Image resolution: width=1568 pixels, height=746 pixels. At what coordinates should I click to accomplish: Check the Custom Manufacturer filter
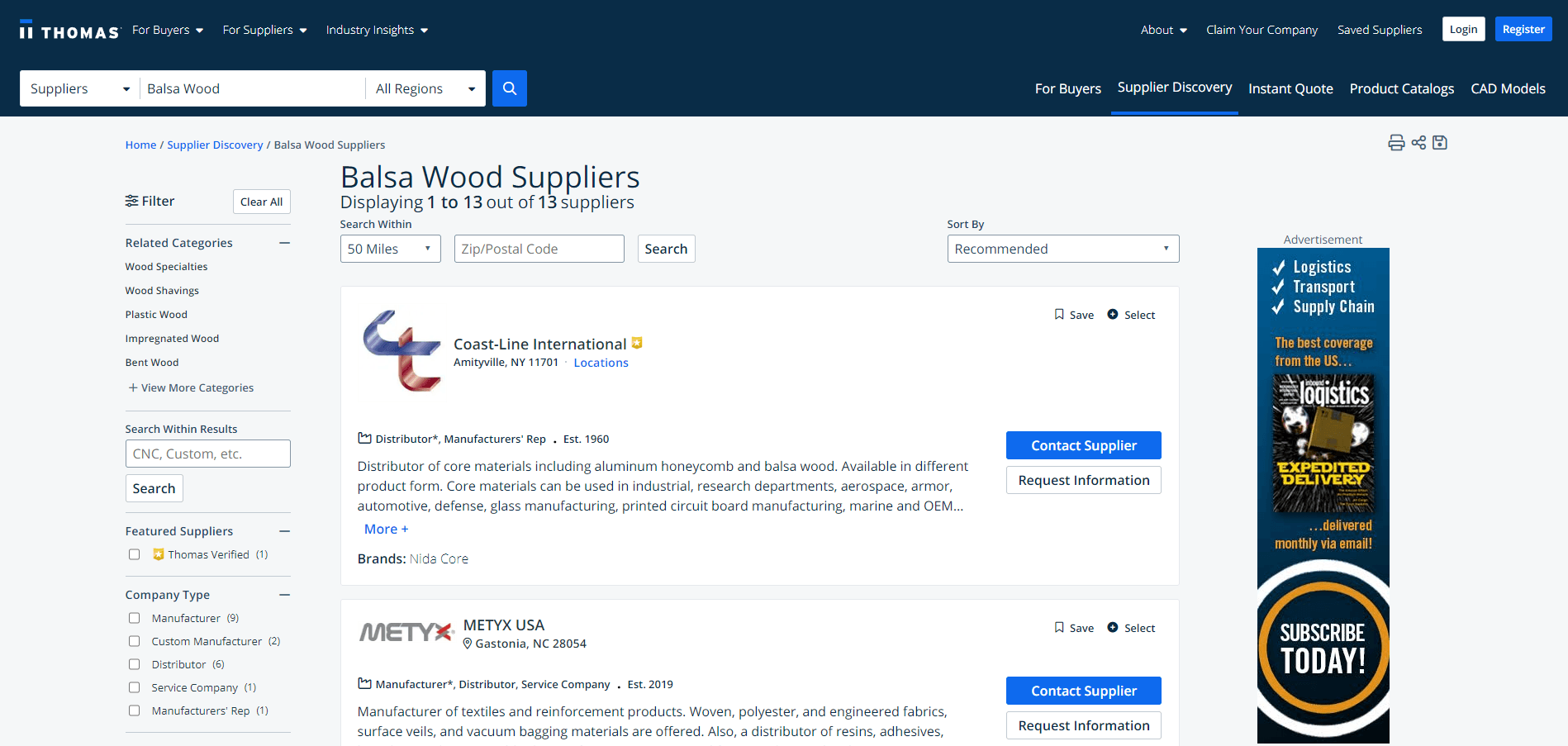tap(134, 641)
